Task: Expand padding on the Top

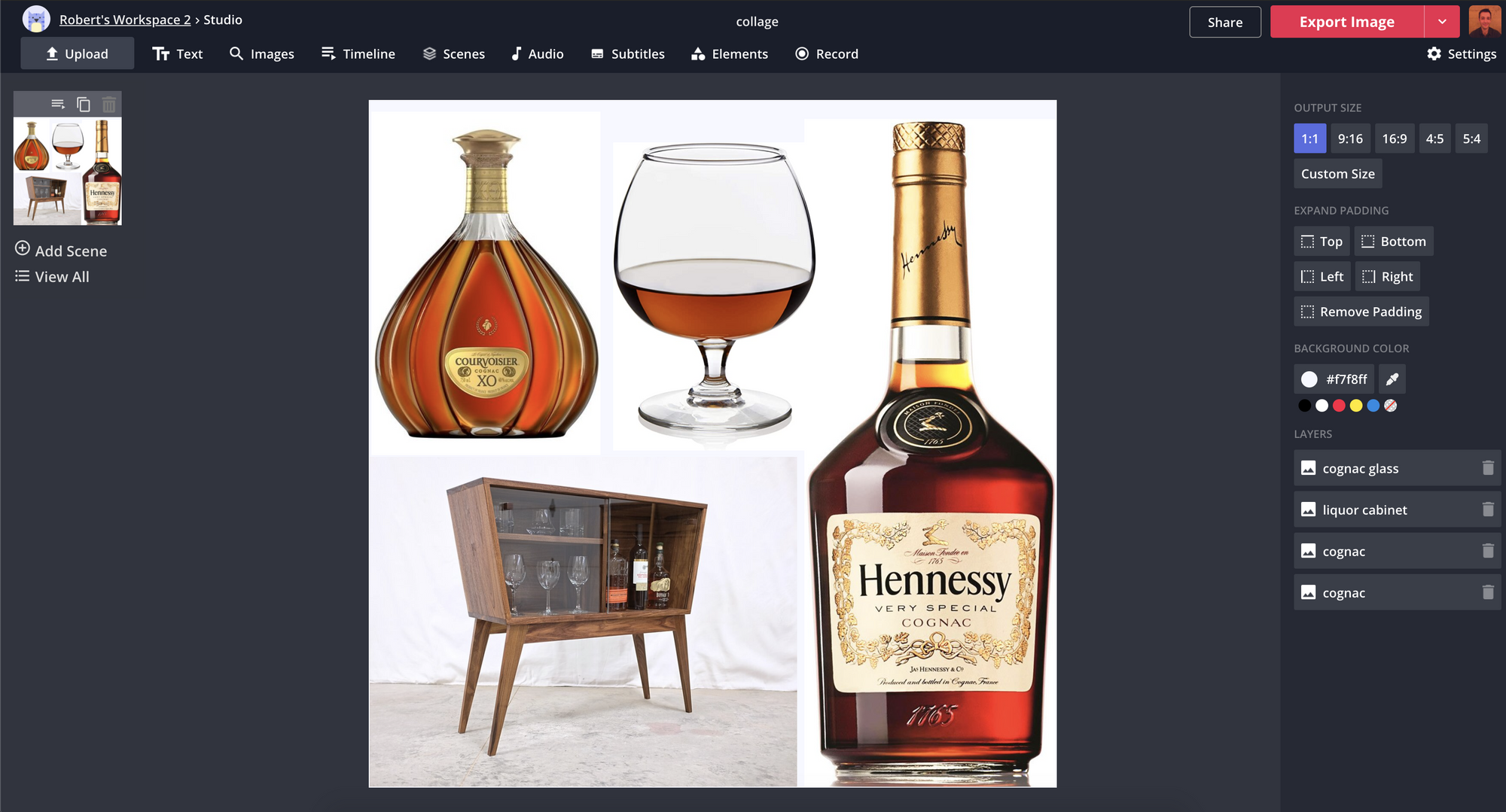Action: coord(1322,242)
